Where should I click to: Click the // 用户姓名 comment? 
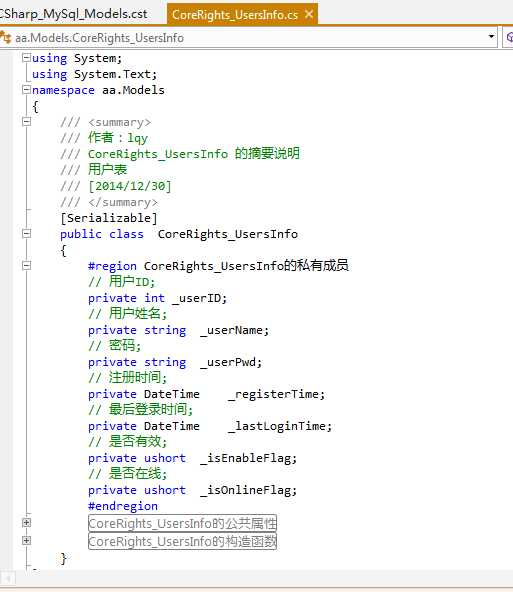pyautogui.click(x=127, y=314)
